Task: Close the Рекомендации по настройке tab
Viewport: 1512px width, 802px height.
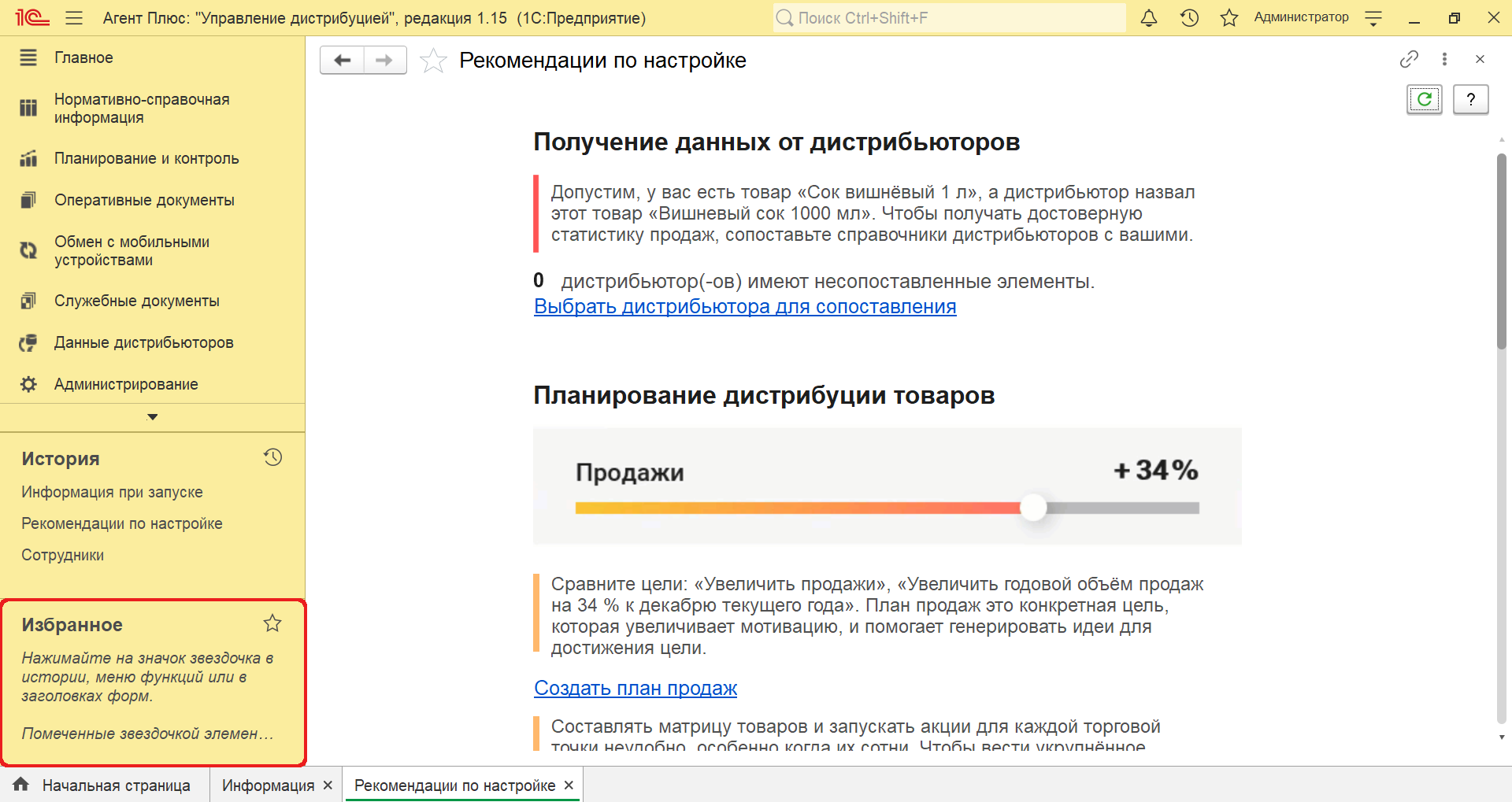Action: (x=569, y=785)
